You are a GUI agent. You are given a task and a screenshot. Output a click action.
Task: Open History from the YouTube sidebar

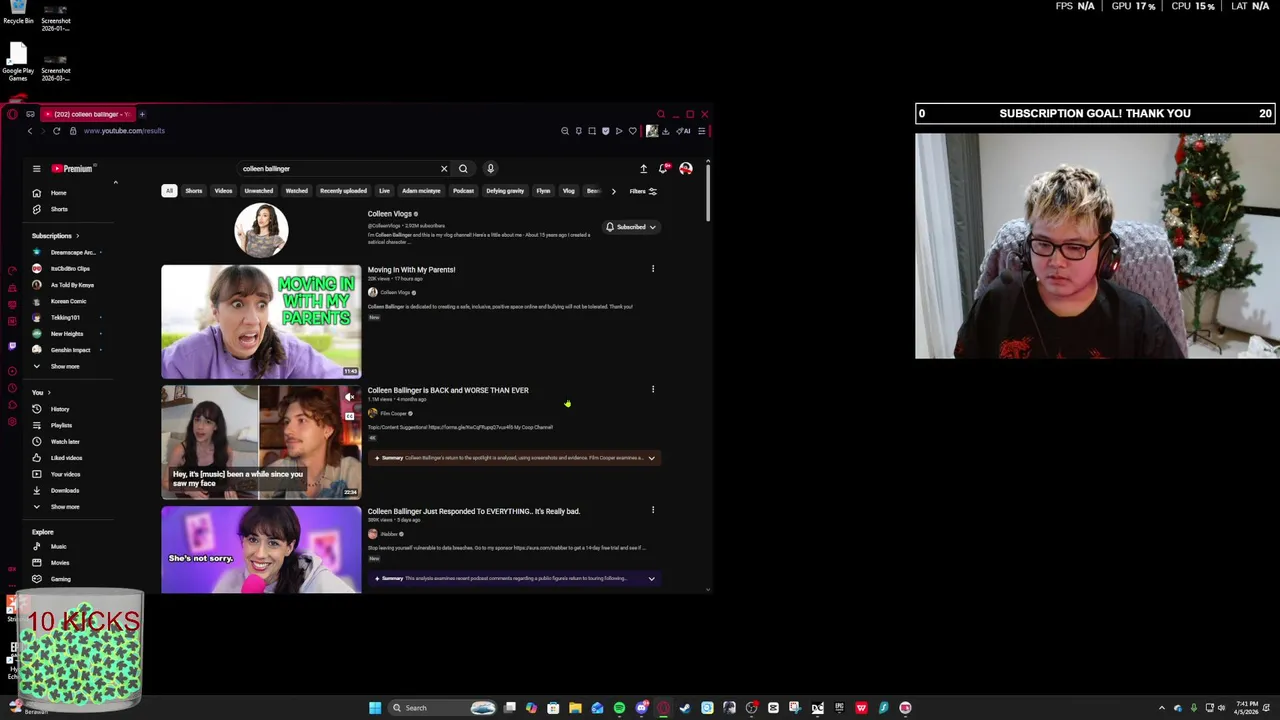click(60, 409)
